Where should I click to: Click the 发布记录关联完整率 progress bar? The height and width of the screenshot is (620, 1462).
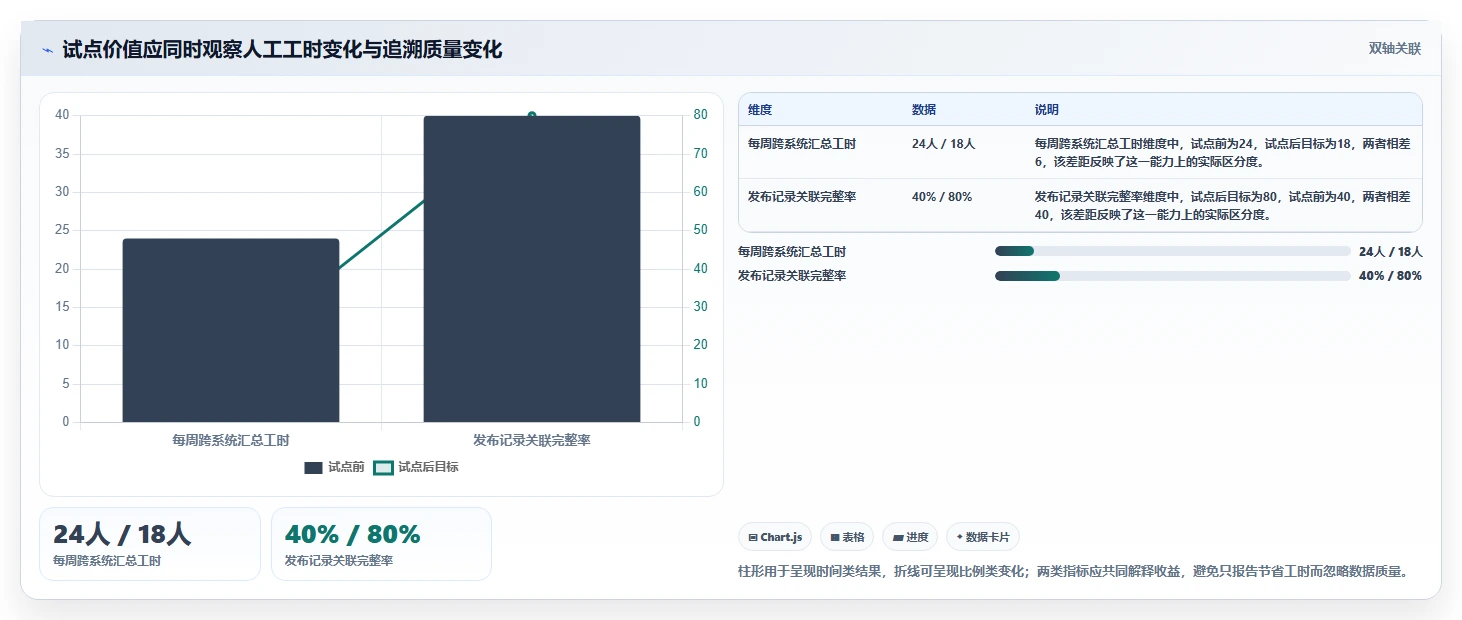click(1172, 276)
